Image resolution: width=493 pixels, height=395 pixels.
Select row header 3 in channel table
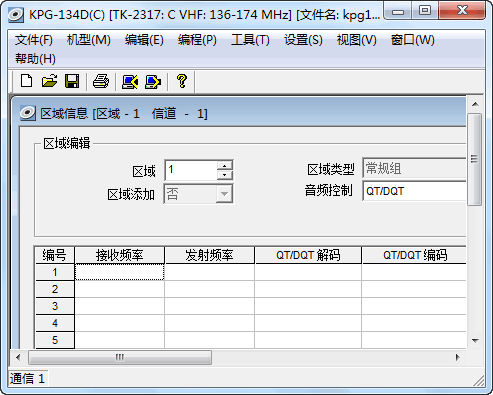[x=55, y=306]
